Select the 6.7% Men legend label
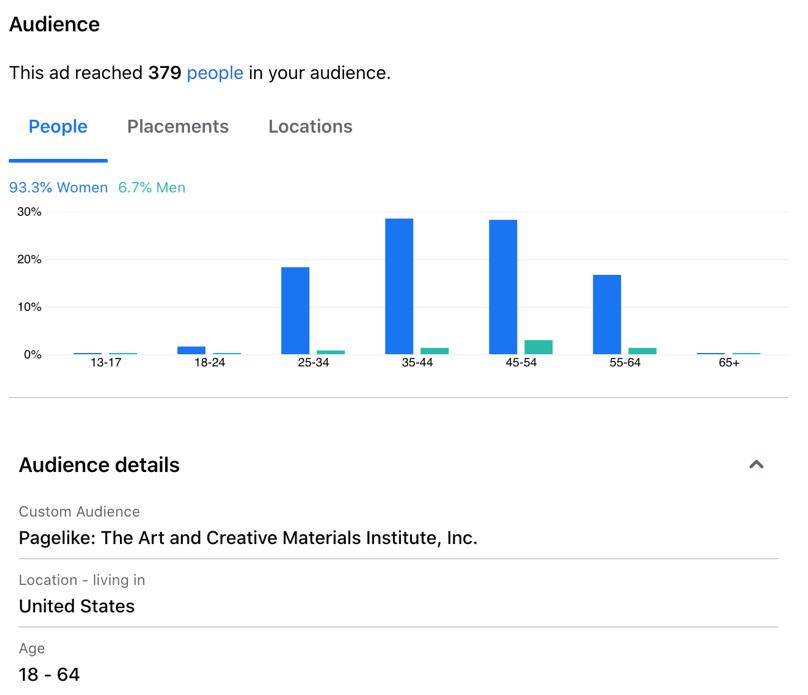The height and width of the screenshot is (695, 808). click(x=152, y=188)
